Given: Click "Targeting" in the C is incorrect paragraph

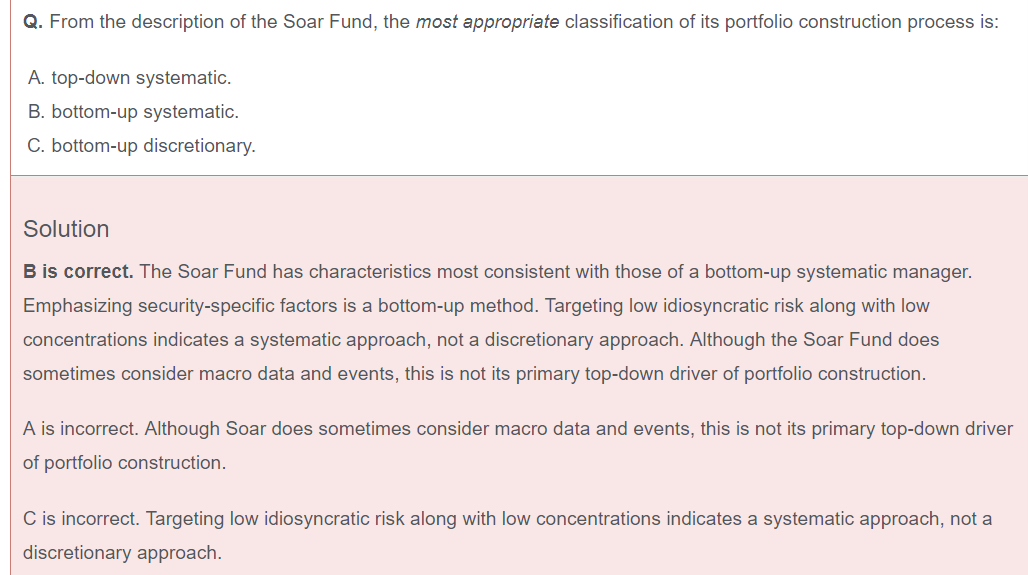Looking at the screenshot, I should [x=185, y=519].
